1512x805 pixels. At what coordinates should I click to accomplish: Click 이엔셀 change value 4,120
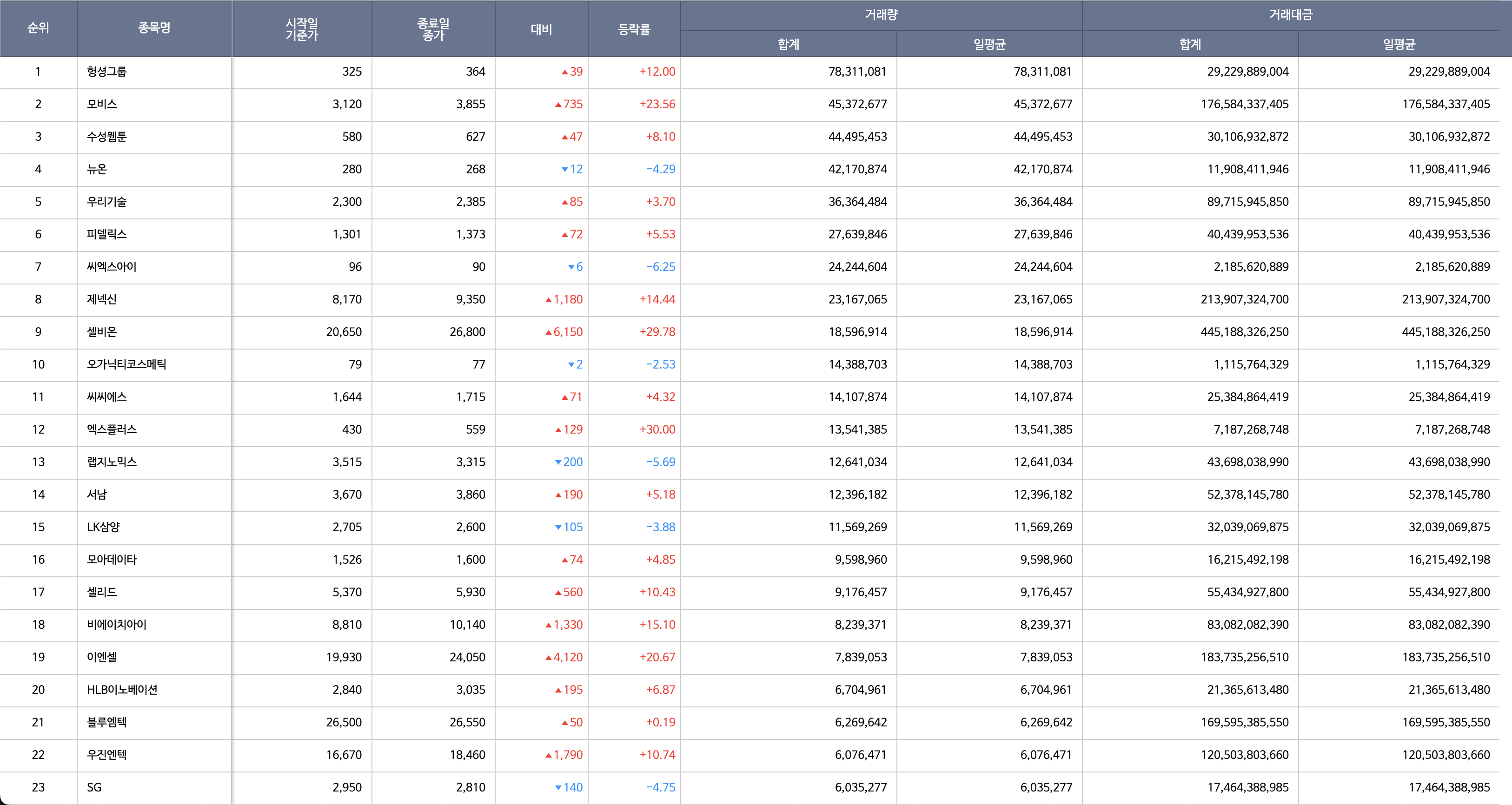tap(564, 657)
